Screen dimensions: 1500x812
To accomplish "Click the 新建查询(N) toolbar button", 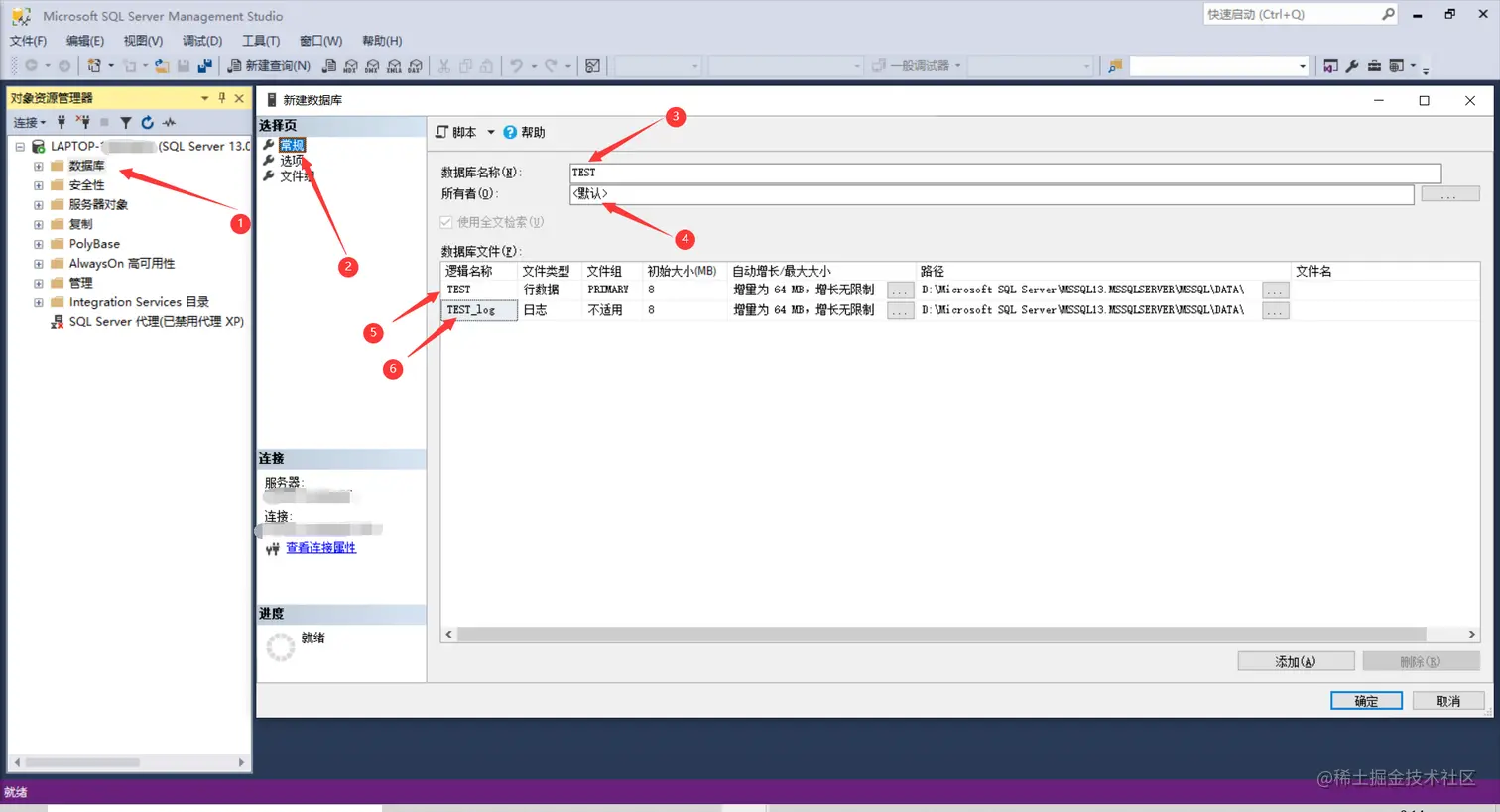I will pyautogui.click(x=269, y=66).
